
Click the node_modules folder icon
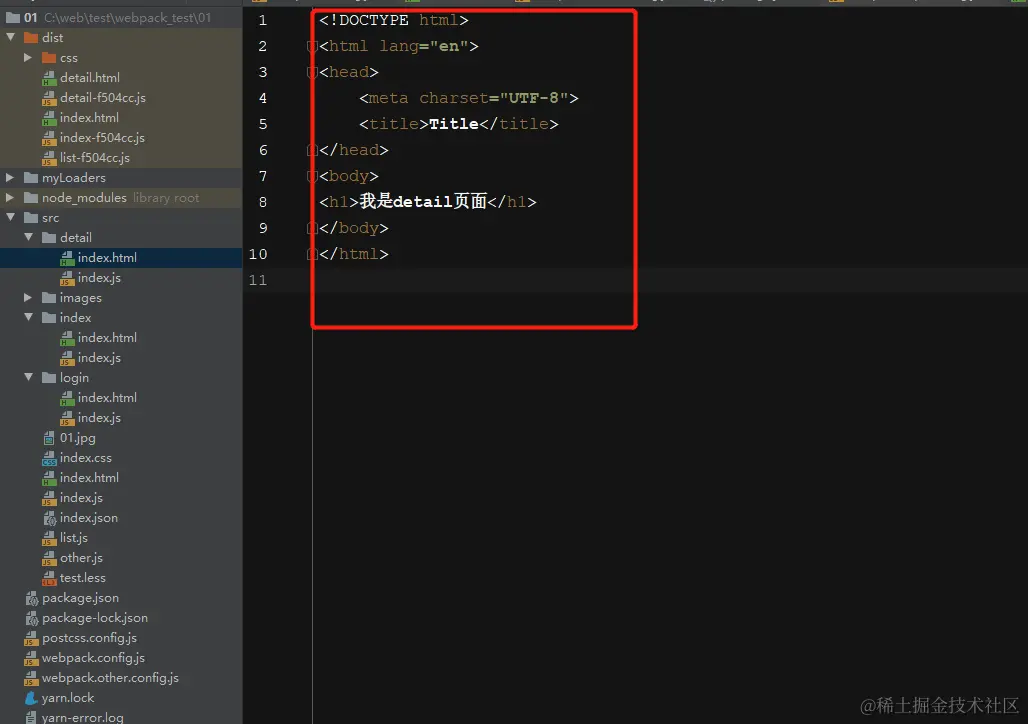pyautogui.click(x=31, y=197)
